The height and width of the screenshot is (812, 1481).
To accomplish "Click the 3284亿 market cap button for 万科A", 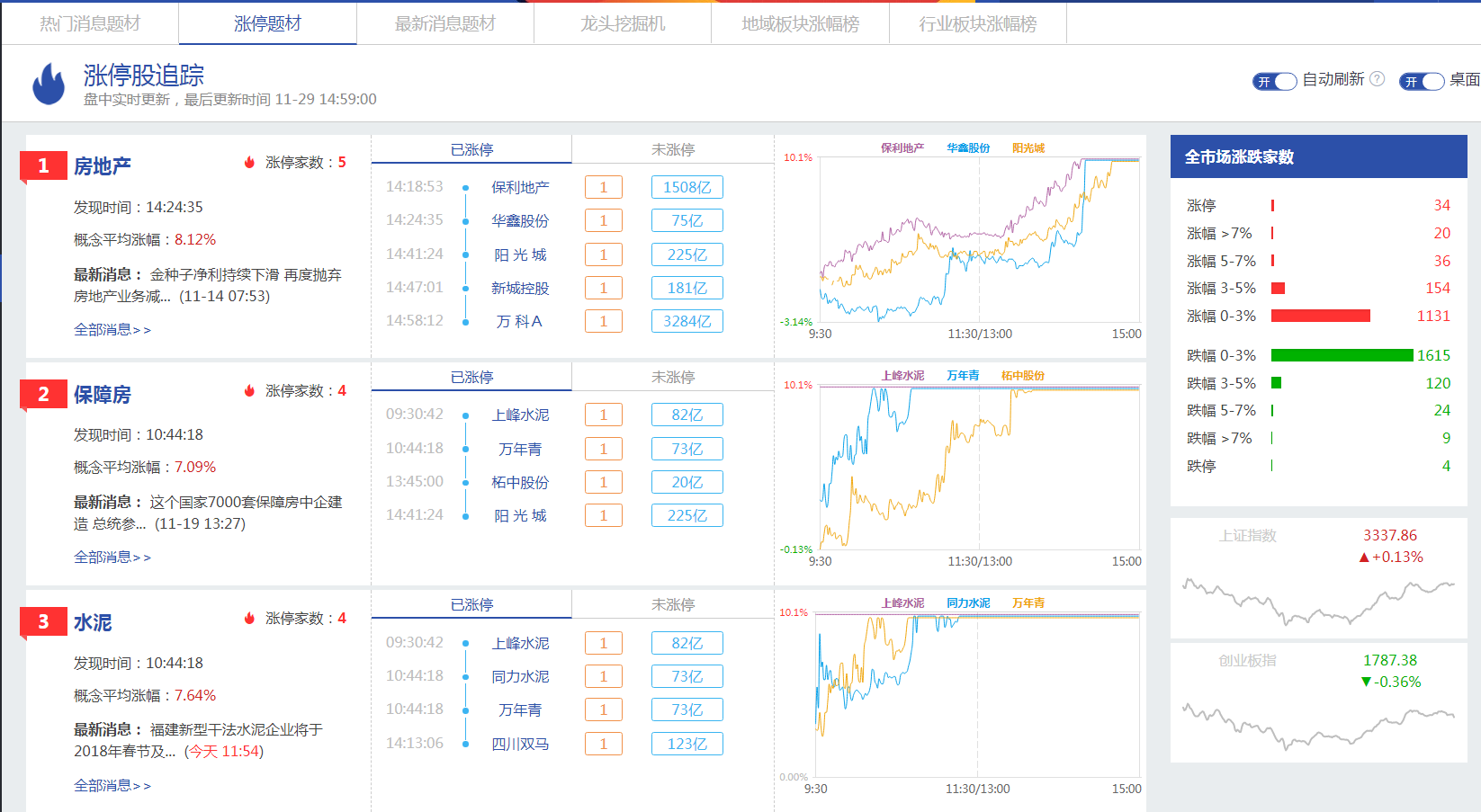I will 687,321.
